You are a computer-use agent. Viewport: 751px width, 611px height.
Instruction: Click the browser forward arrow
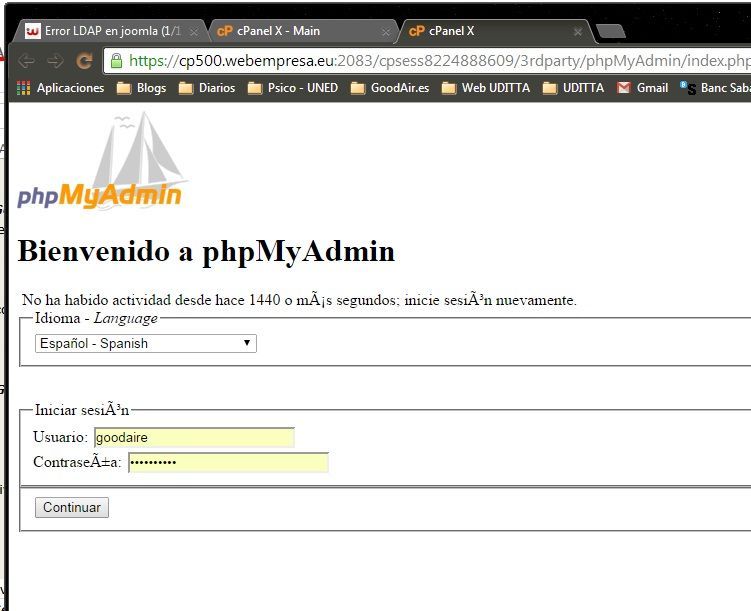[x=56, y=61]
